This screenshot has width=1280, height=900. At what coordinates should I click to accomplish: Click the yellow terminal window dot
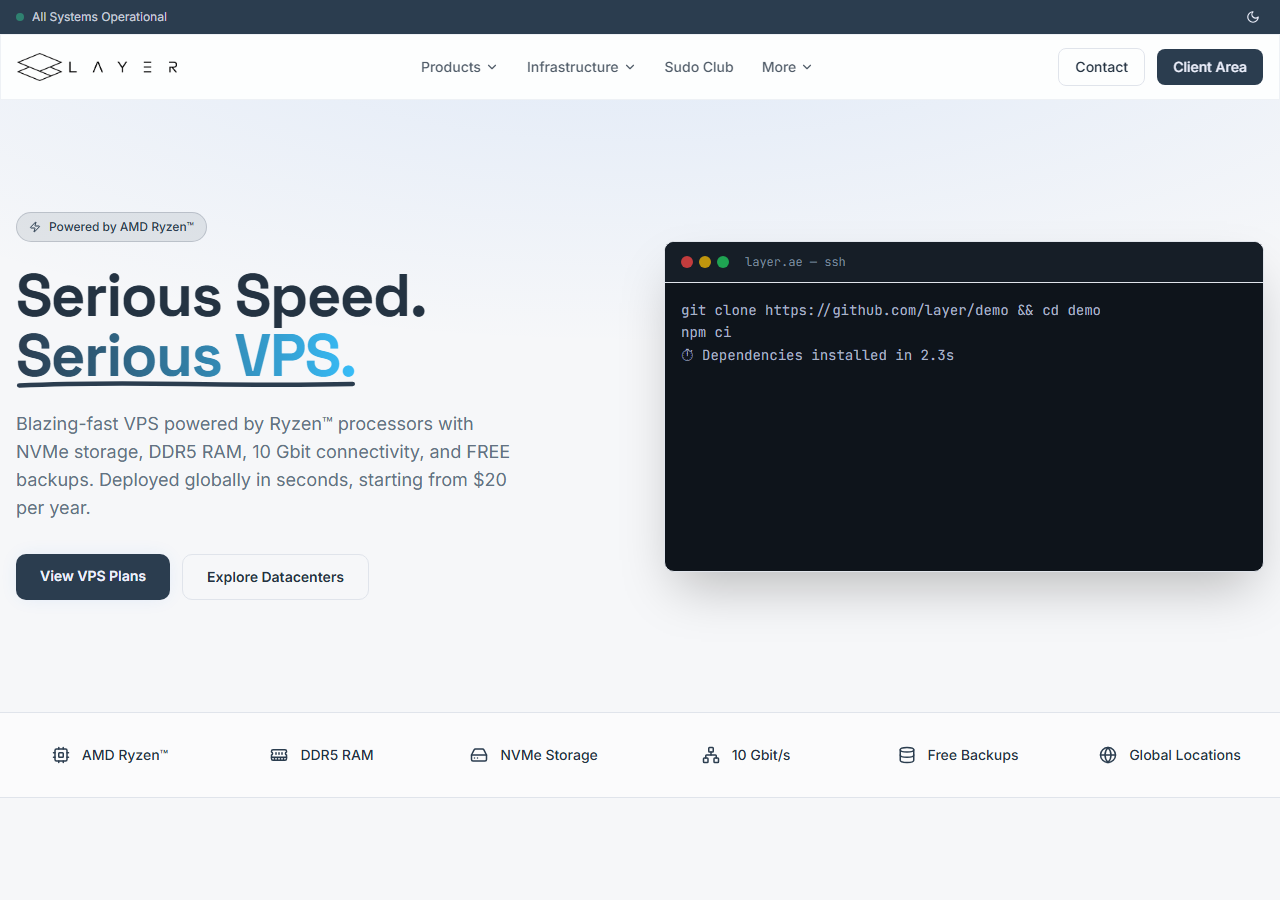pos(705,262)
